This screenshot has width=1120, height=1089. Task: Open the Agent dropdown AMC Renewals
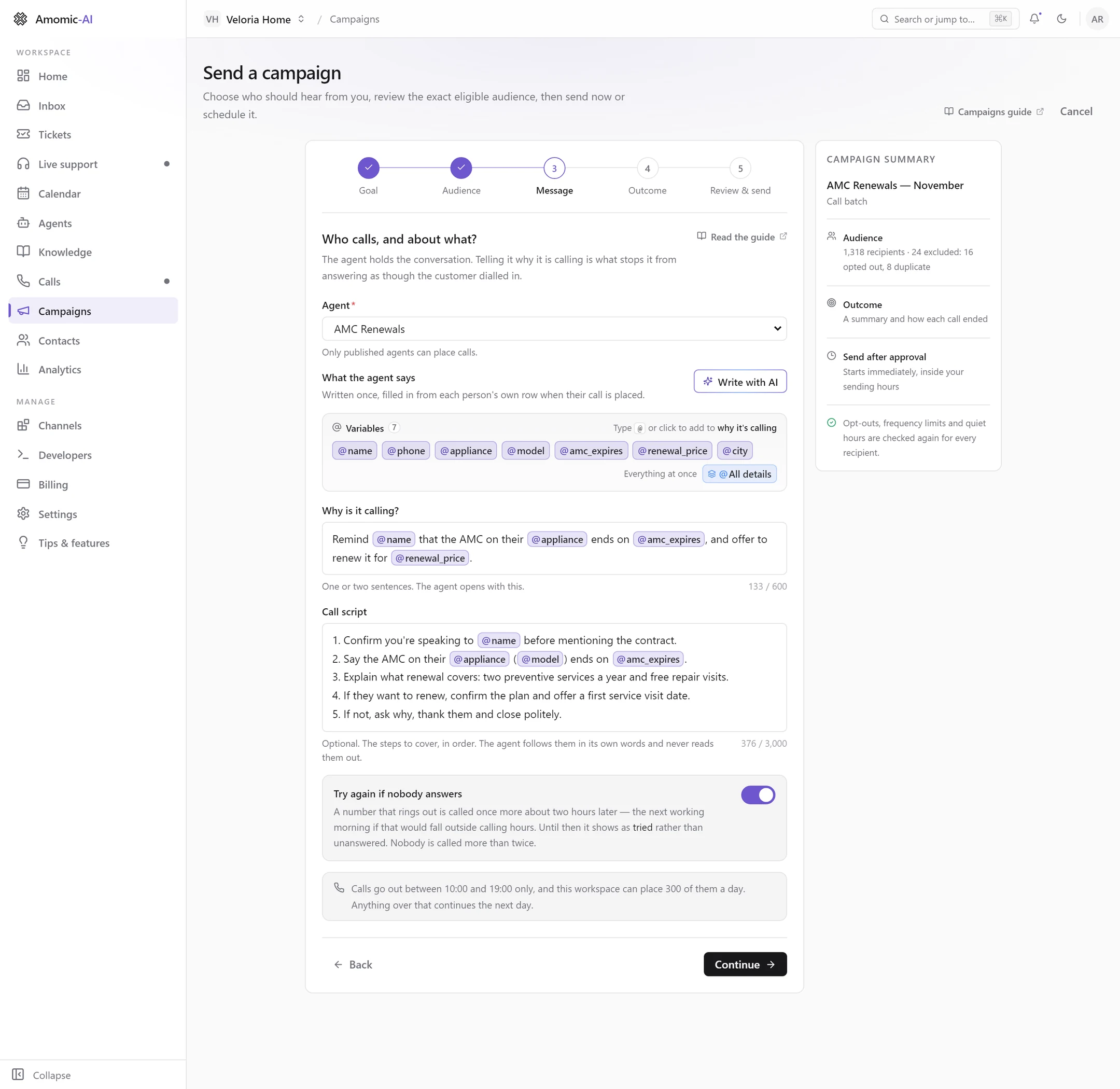[x=554, y=329]
